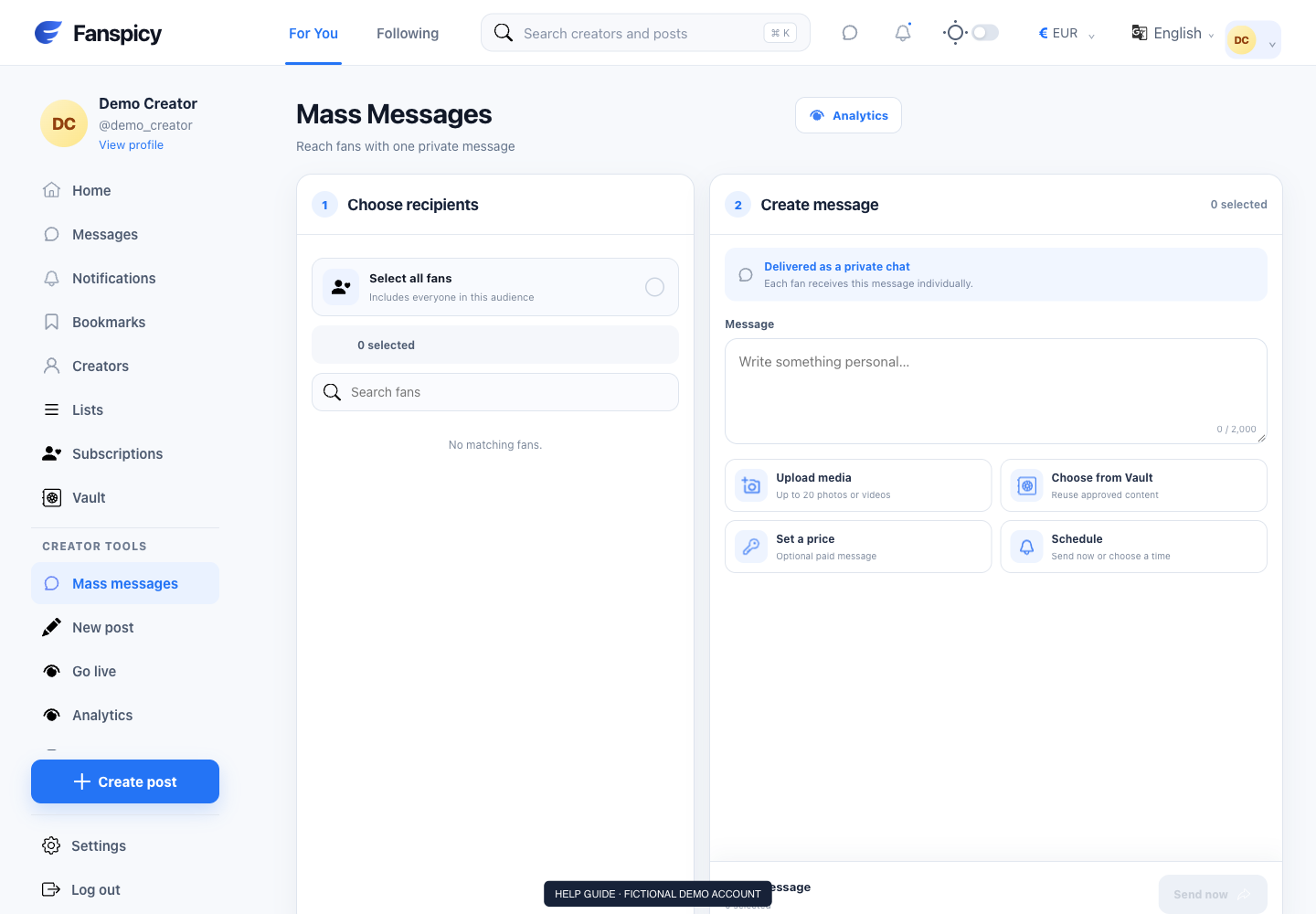Focus the Search creators and posts field
This screenshot has height=914, width=1316.
pos(645,33)
